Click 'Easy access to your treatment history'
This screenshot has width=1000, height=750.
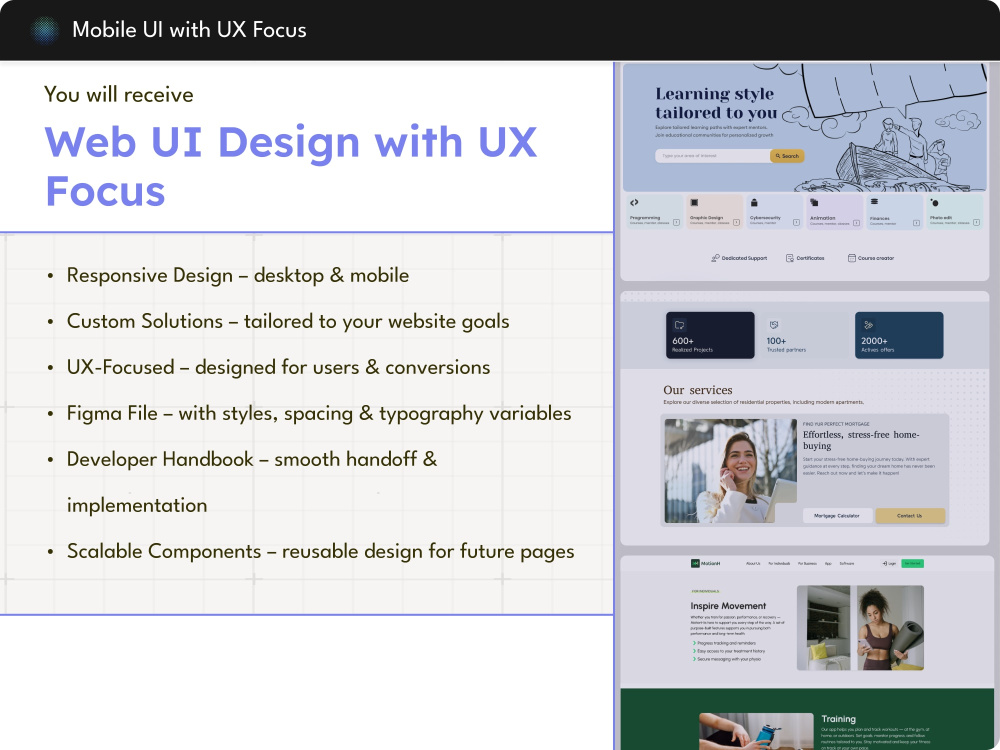pyautogui.click(x=731, y=651)
